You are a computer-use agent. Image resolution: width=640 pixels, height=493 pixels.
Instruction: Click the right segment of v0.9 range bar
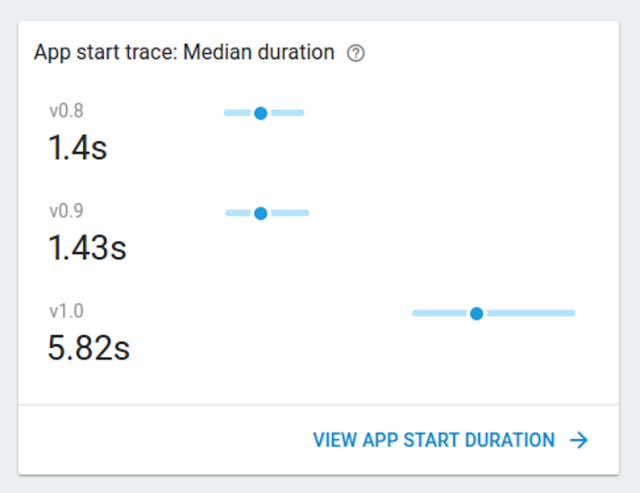click(290, 213)
